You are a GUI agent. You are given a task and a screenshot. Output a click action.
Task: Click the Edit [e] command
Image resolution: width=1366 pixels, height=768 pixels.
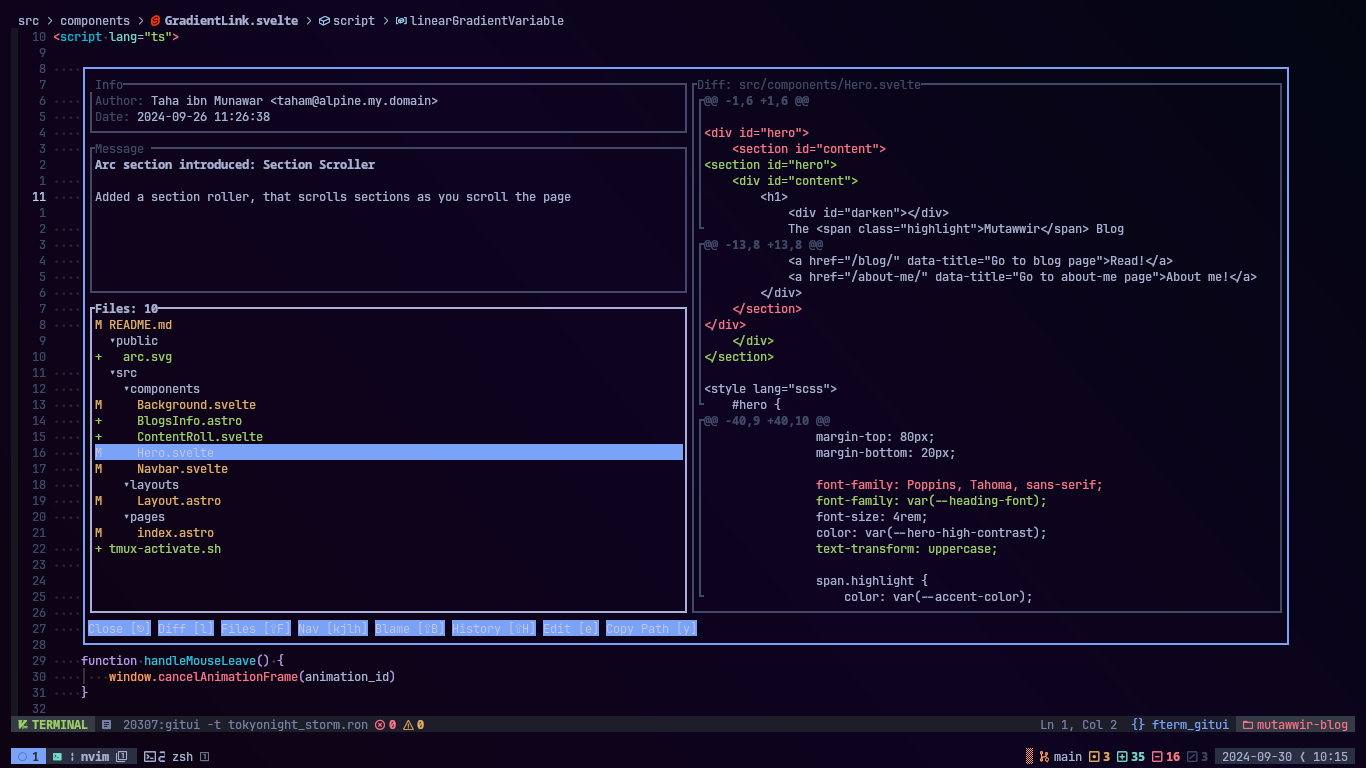click(571, 629)
